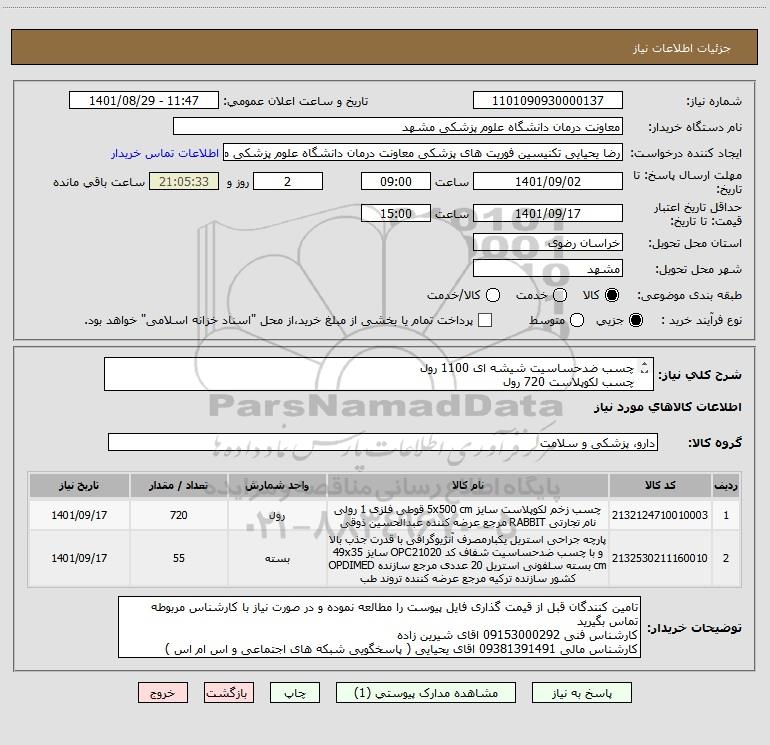Open اطلاعات تماس خریدار link
This screenshot has height=745, width=770.
[x=165, y=153]
